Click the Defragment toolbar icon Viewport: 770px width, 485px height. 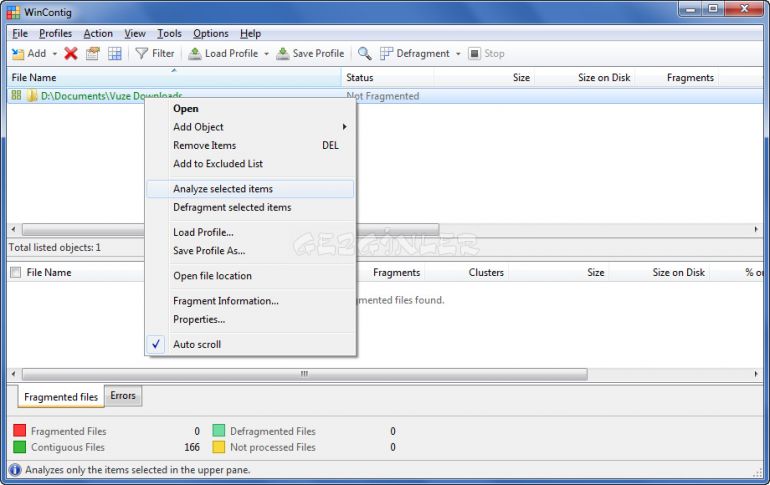(x=386, y=54)
